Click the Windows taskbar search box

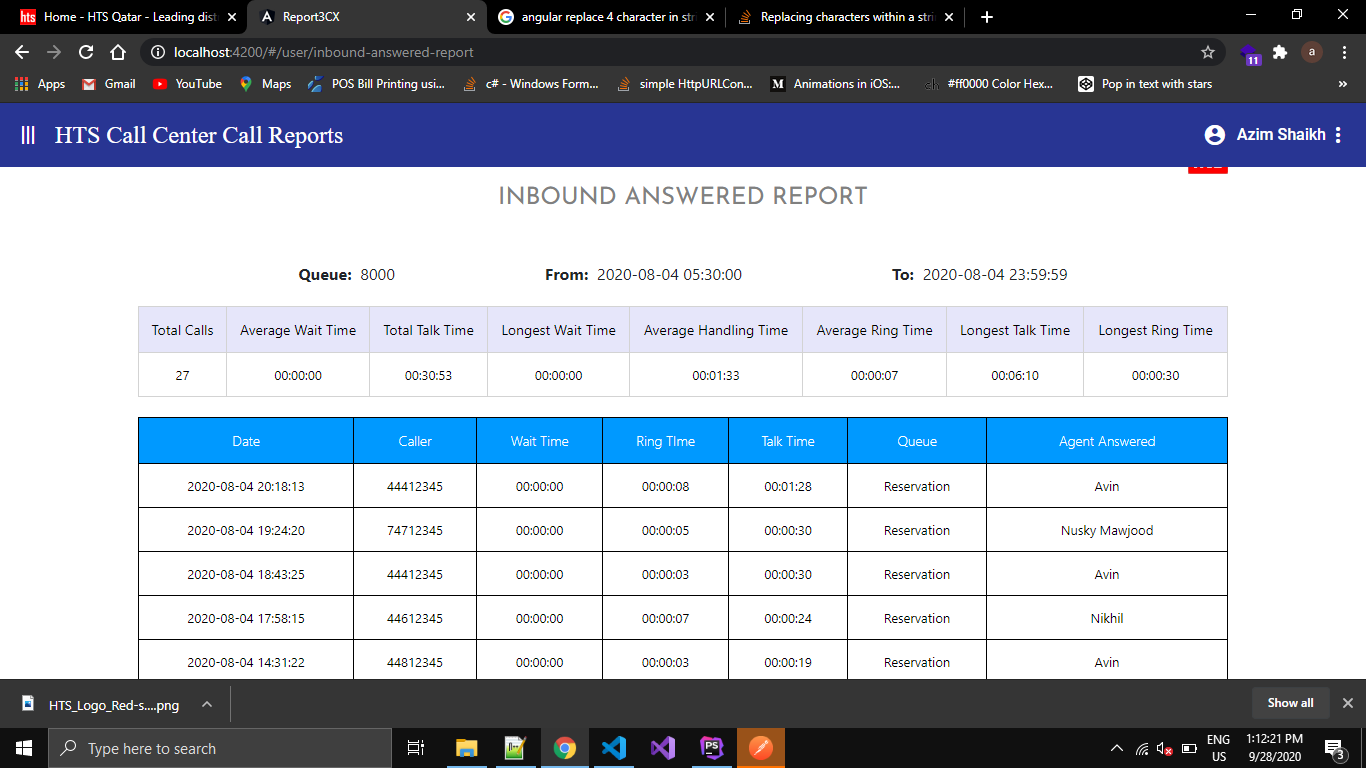(220, 748)
